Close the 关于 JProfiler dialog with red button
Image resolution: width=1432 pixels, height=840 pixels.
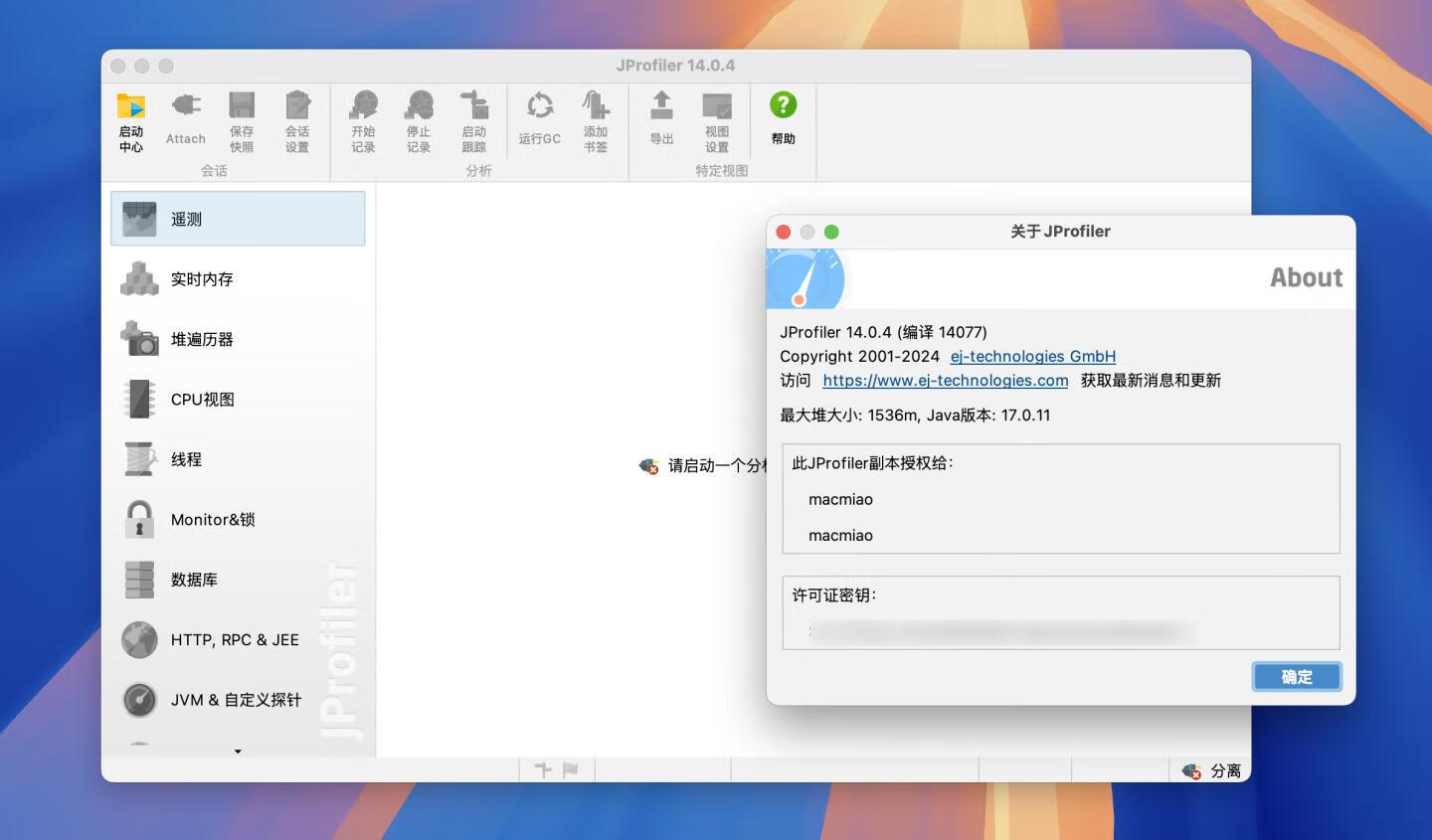coord(784,232)
